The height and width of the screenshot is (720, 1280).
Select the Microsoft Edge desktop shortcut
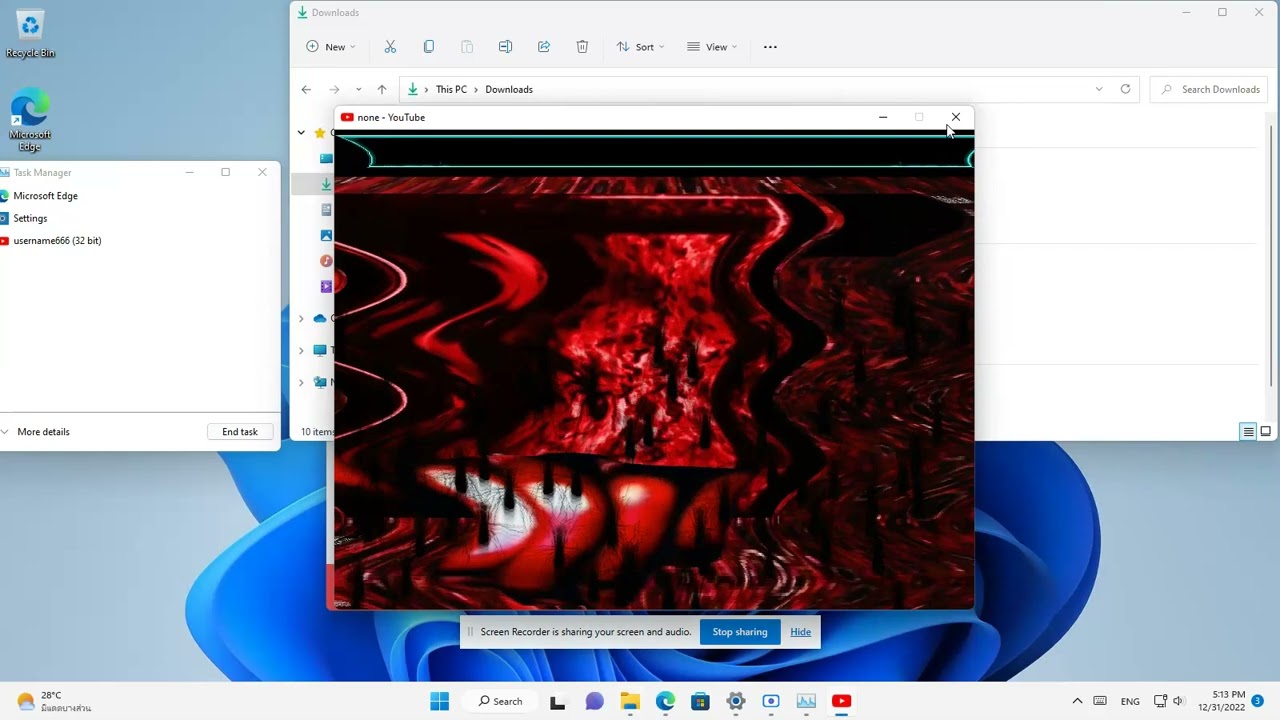(30, 120)
